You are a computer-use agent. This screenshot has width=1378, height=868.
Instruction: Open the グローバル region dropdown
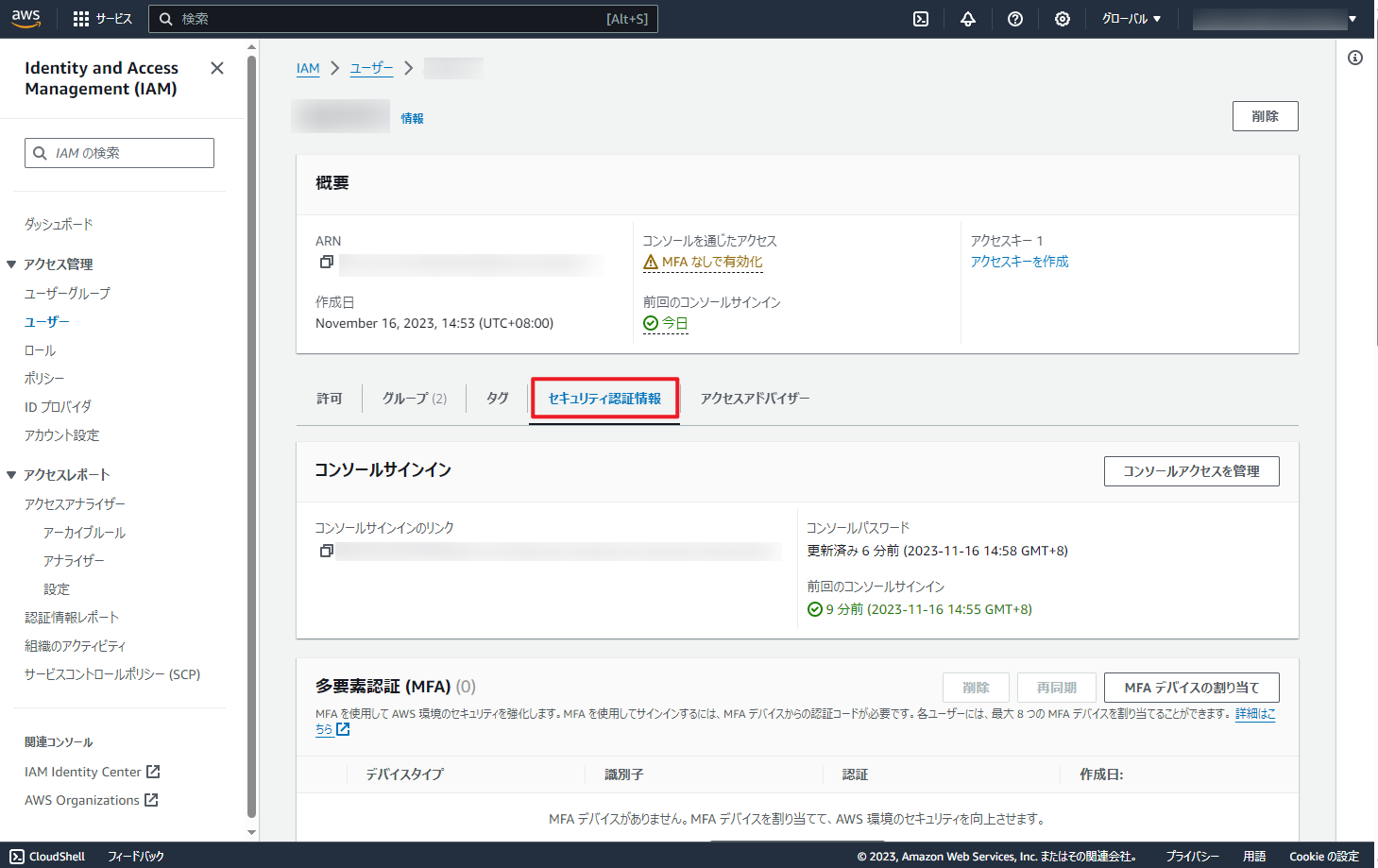pos(1131,19)
